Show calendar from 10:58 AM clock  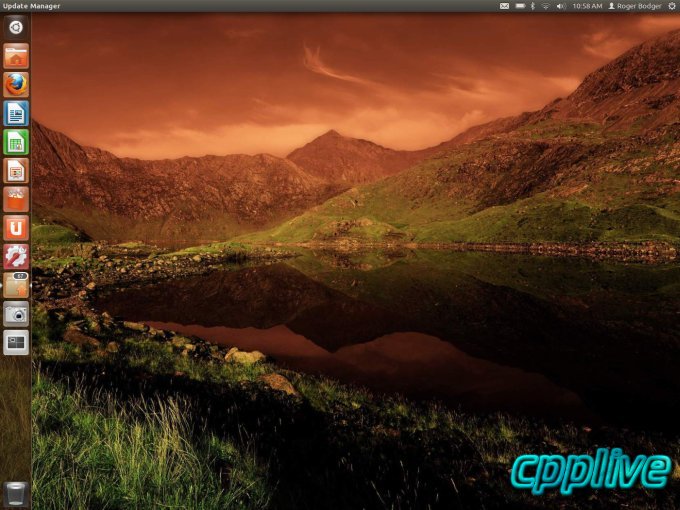(587, 6)
